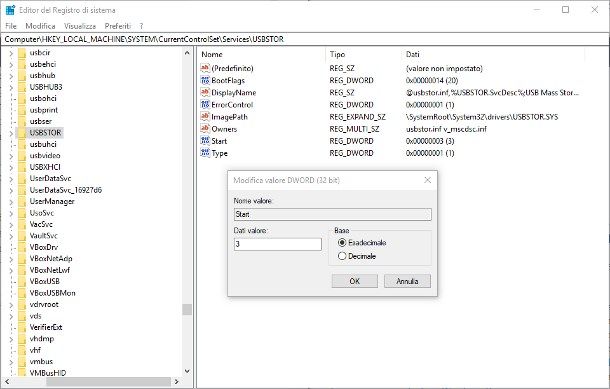The height and width of the screenshot is (389, 610).
Task: Select the VBoxNetLwf tree item
Action: 50,270
